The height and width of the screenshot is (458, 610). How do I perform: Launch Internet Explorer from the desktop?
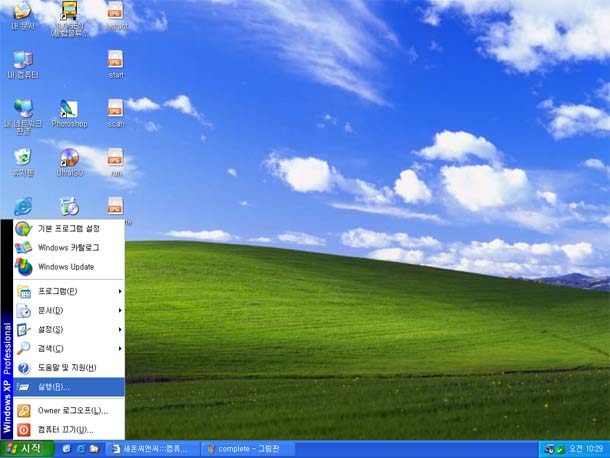click(23, 206)
